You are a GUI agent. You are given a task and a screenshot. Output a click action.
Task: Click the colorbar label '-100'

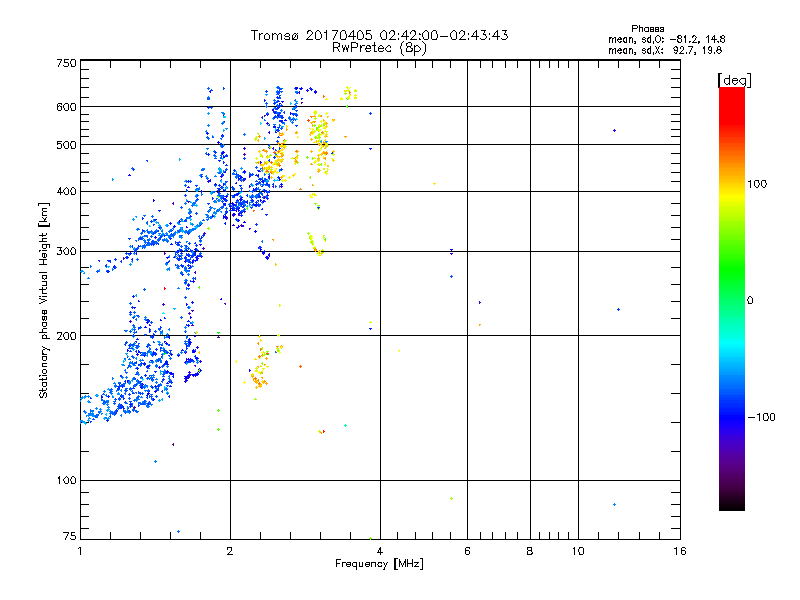pyautogui.click(x=761, y=417)
